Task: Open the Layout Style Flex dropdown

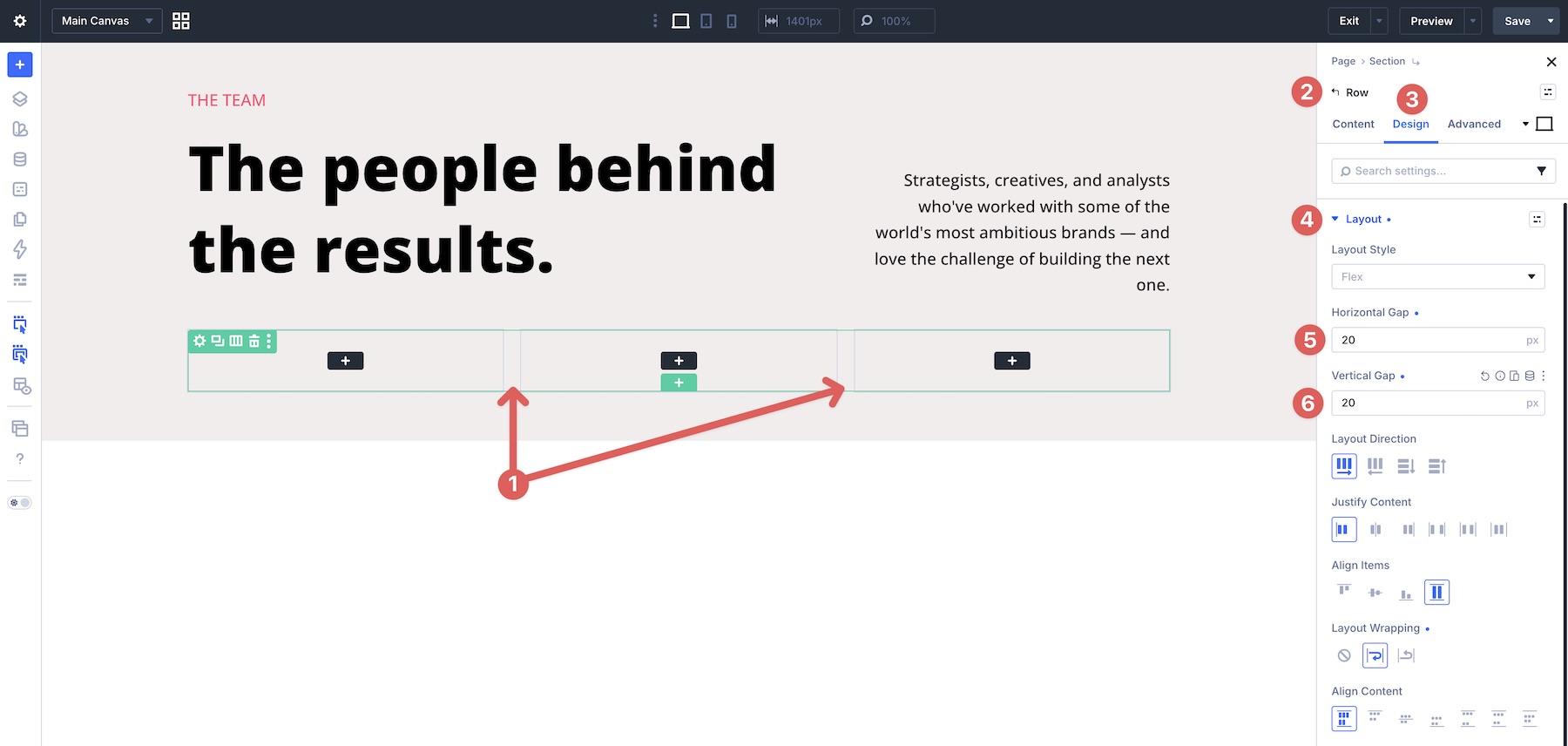Action: pos(1438,277)
